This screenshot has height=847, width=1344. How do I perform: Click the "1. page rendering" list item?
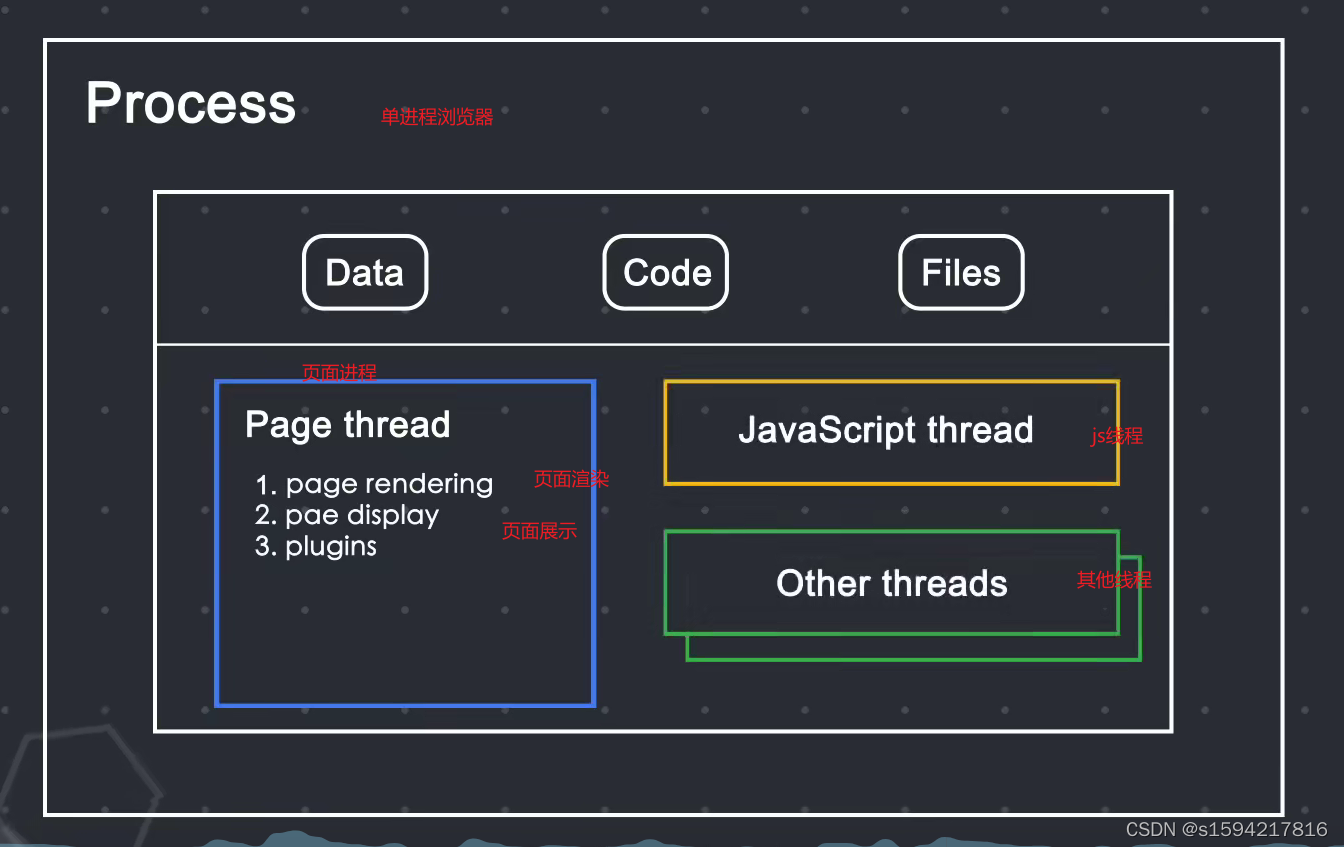click(374, 484)
